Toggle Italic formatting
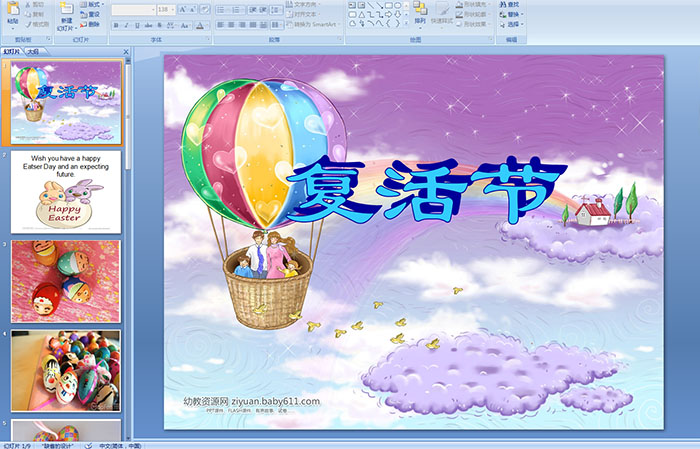Viewport: 700px width, 449px height. pos(126,25)
